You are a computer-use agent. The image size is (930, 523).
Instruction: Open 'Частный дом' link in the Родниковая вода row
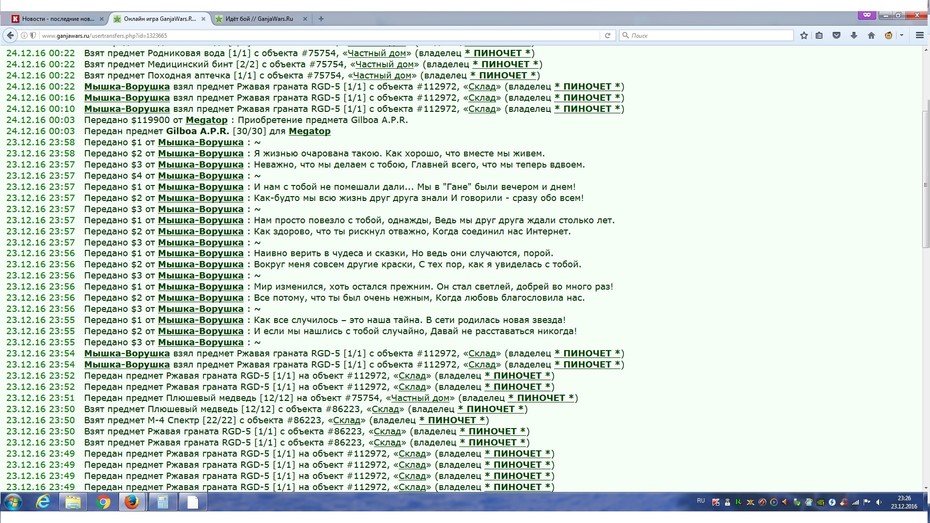(x=377, y=53)
